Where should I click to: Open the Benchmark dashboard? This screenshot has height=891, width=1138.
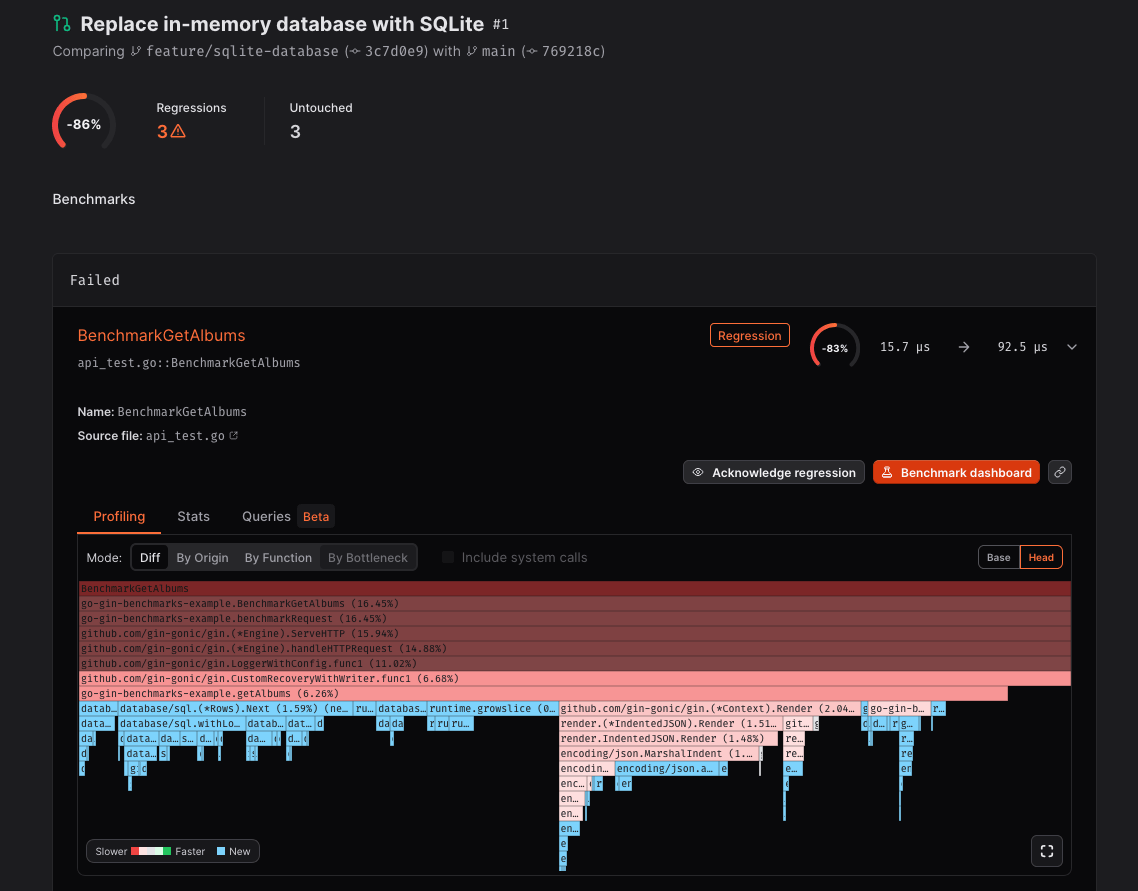coord(956,472)
